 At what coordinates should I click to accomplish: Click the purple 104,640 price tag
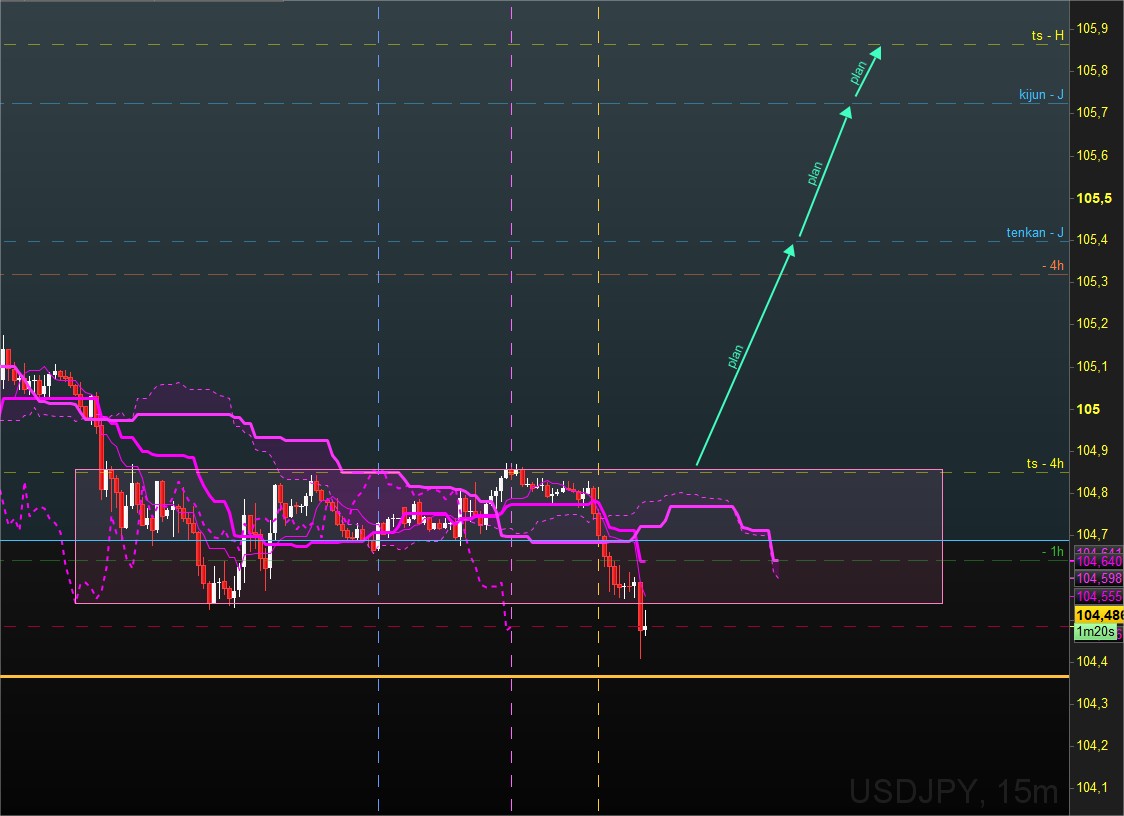[1099, 561]
